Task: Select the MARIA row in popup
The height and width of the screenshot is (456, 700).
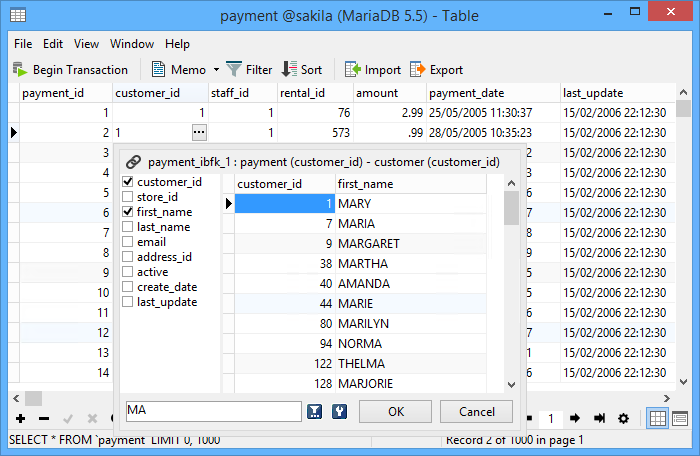Action: pyautogui.click(x=361, y=223)
